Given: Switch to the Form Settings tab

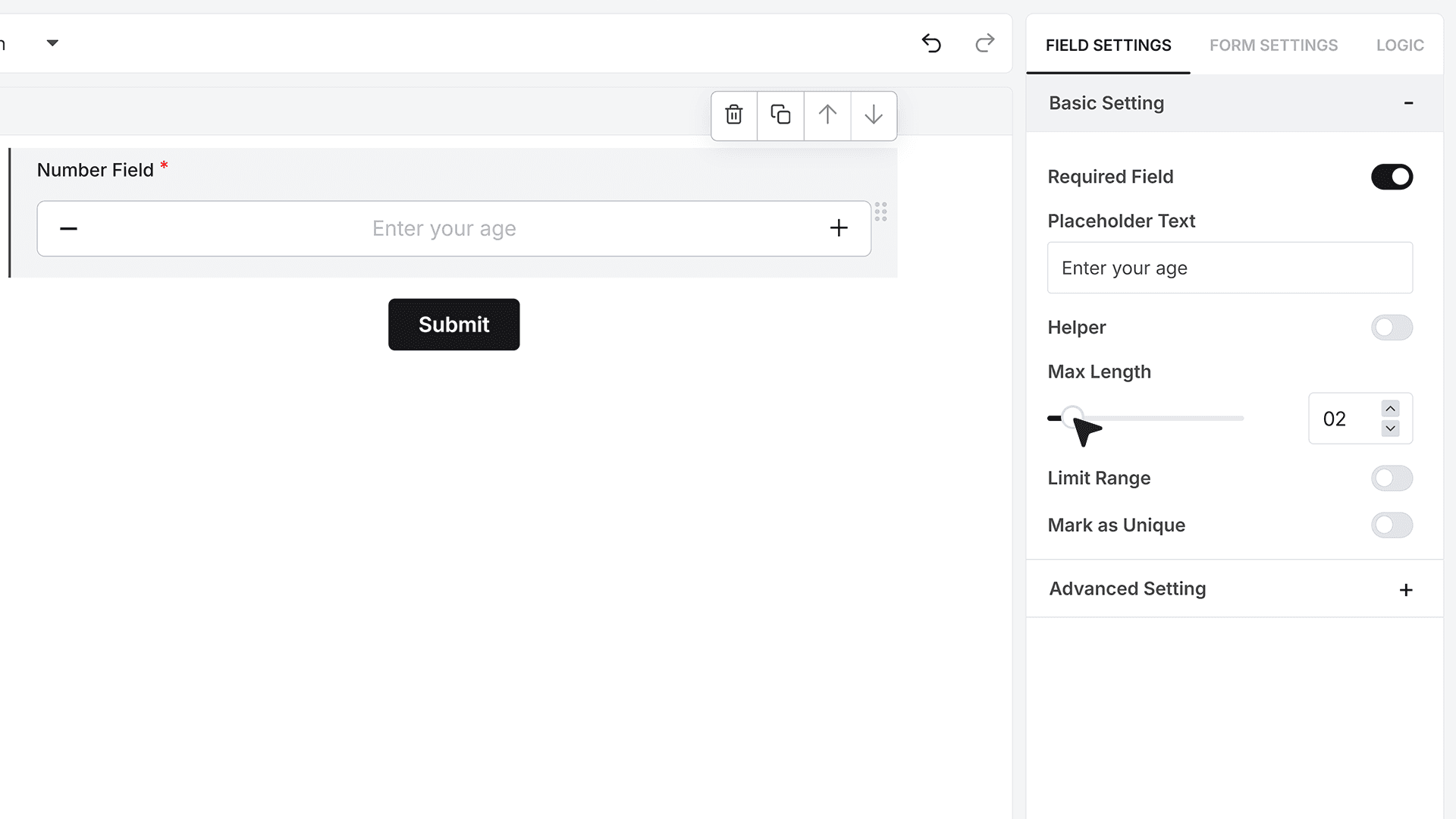Looking at the screenshot, I should 1273,45.
